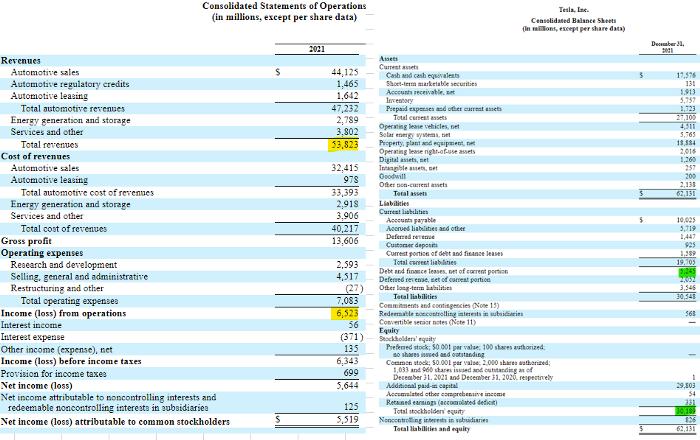Screen dimensions: 700x440
Task: Click the Convertible senior notes (Note 11) label
Action: (427, 322)
